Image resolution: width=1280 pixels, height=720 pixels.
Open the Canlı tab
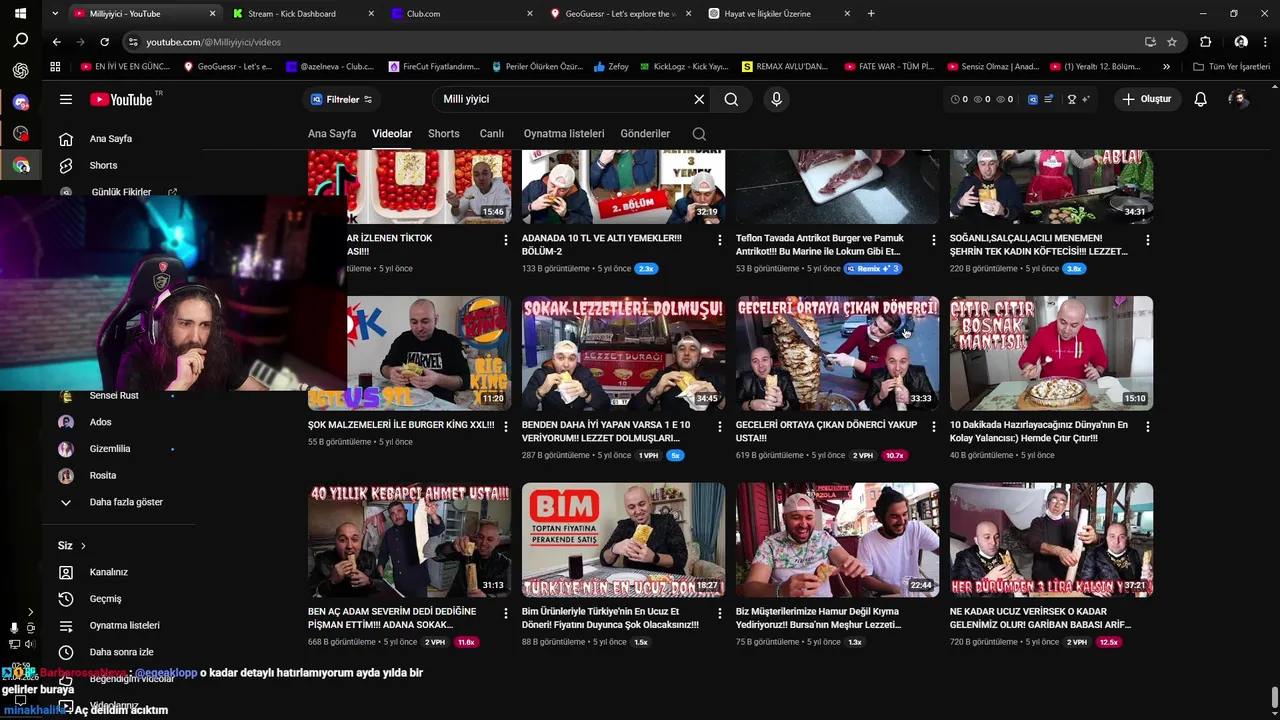click(x=492, y=134)
